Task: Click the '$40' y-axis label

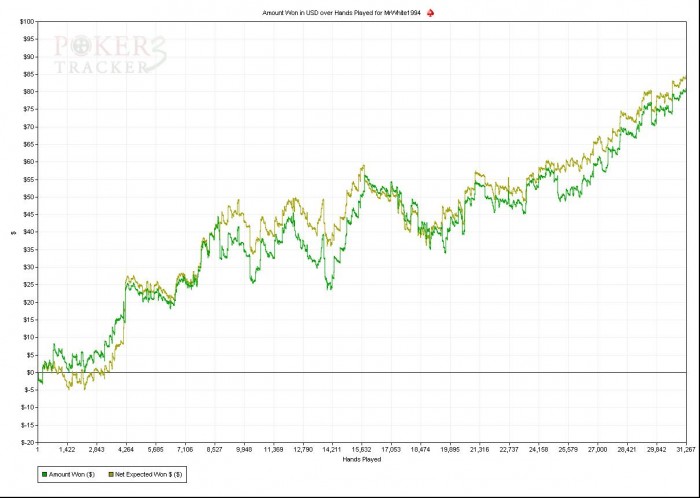Action: (x=28, y=232)
